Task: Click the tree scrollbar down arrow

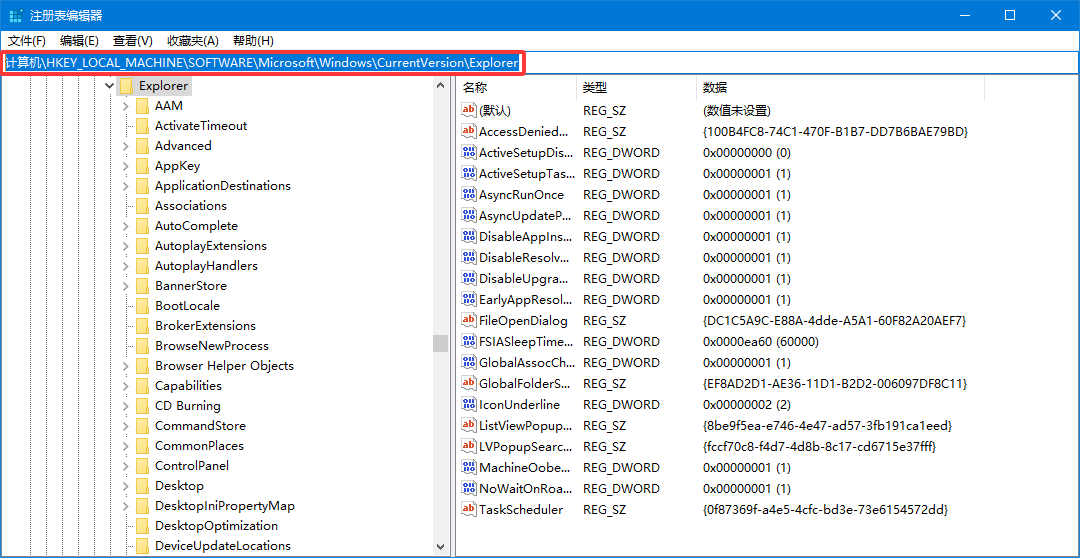Action: click(441, 547)
